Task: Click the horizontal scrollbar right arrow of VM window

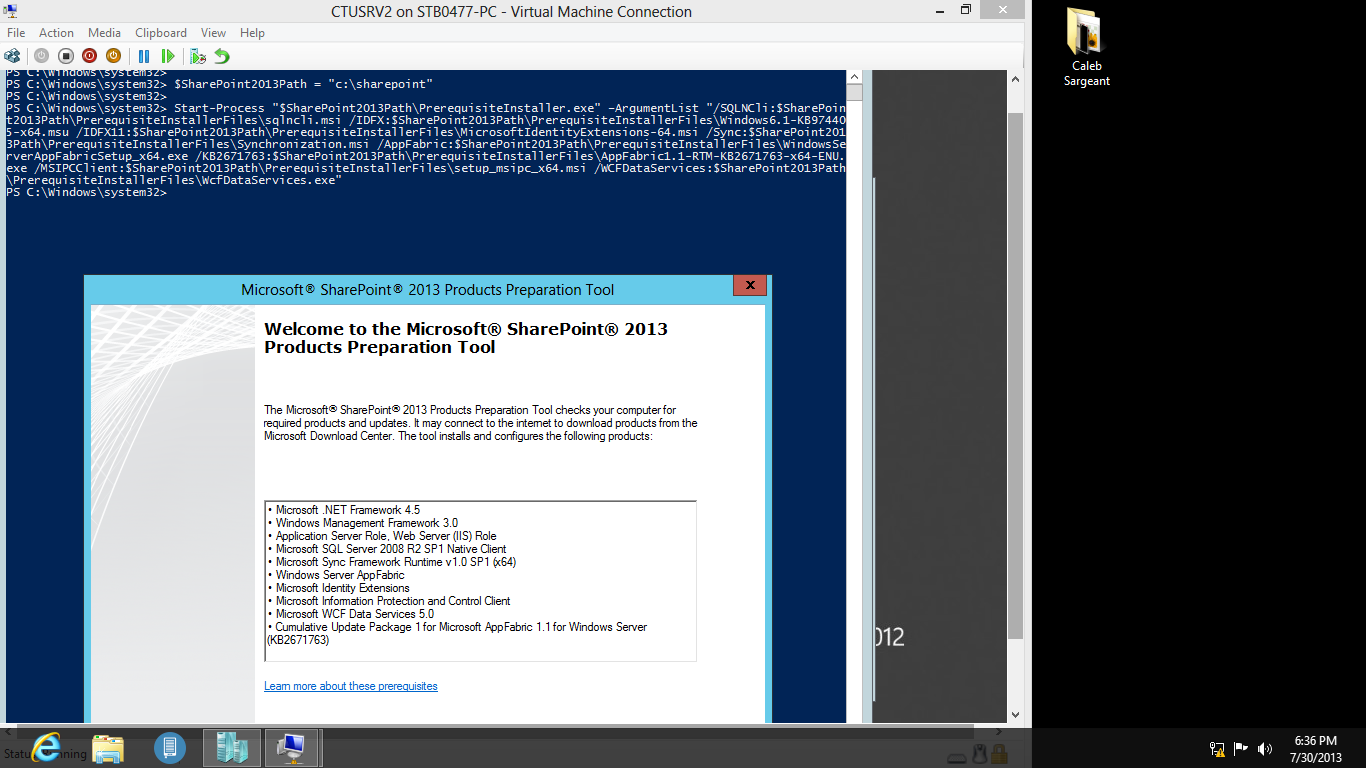Action: [1000, 732]
